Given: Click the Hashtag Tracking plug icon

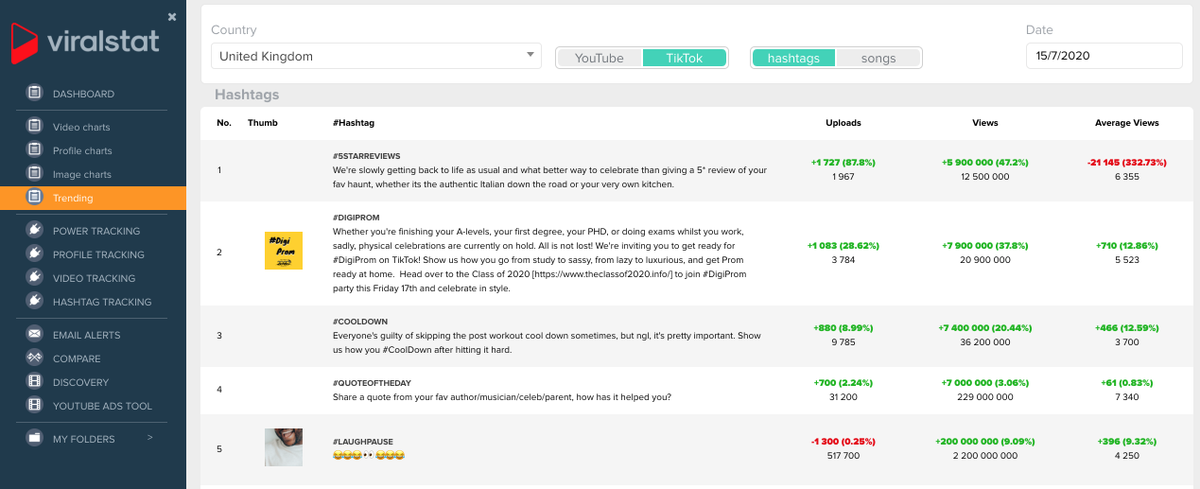Looking at the screenshot, I should tap(35, 302).
